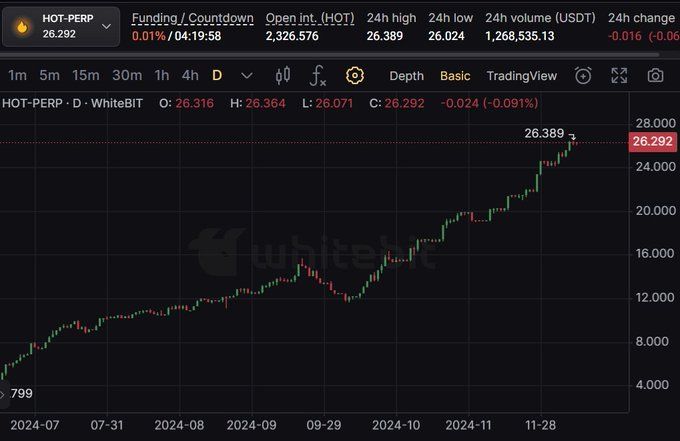Create a price alert clock icon
Screen dimensions: 680x441
(583, 75)
